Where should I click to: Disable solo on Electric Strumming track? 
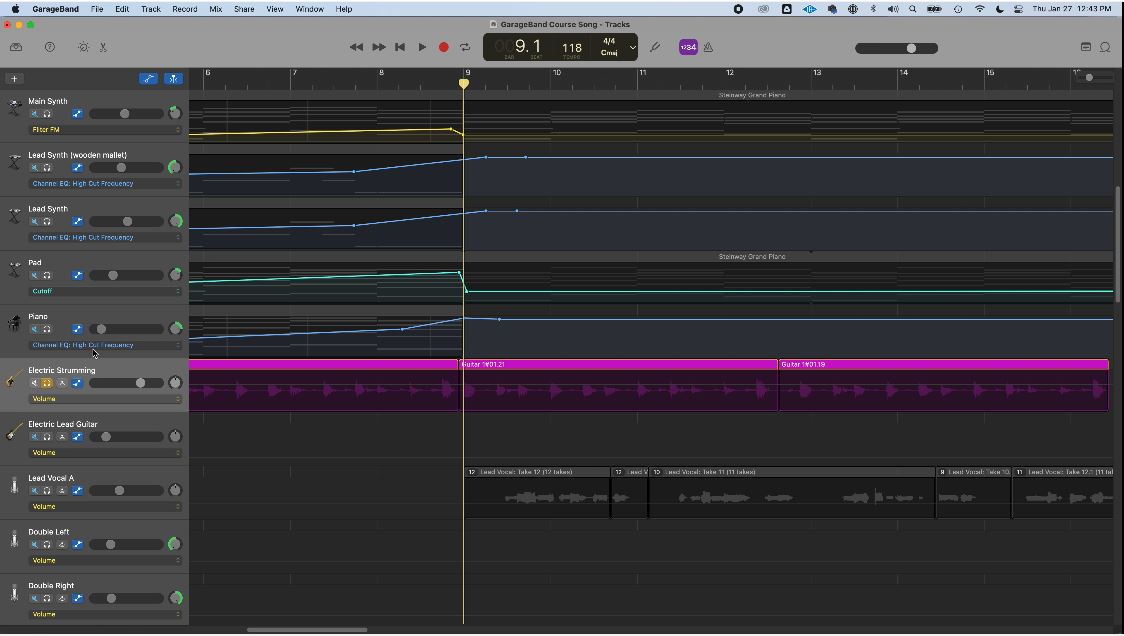pos(47,383)
